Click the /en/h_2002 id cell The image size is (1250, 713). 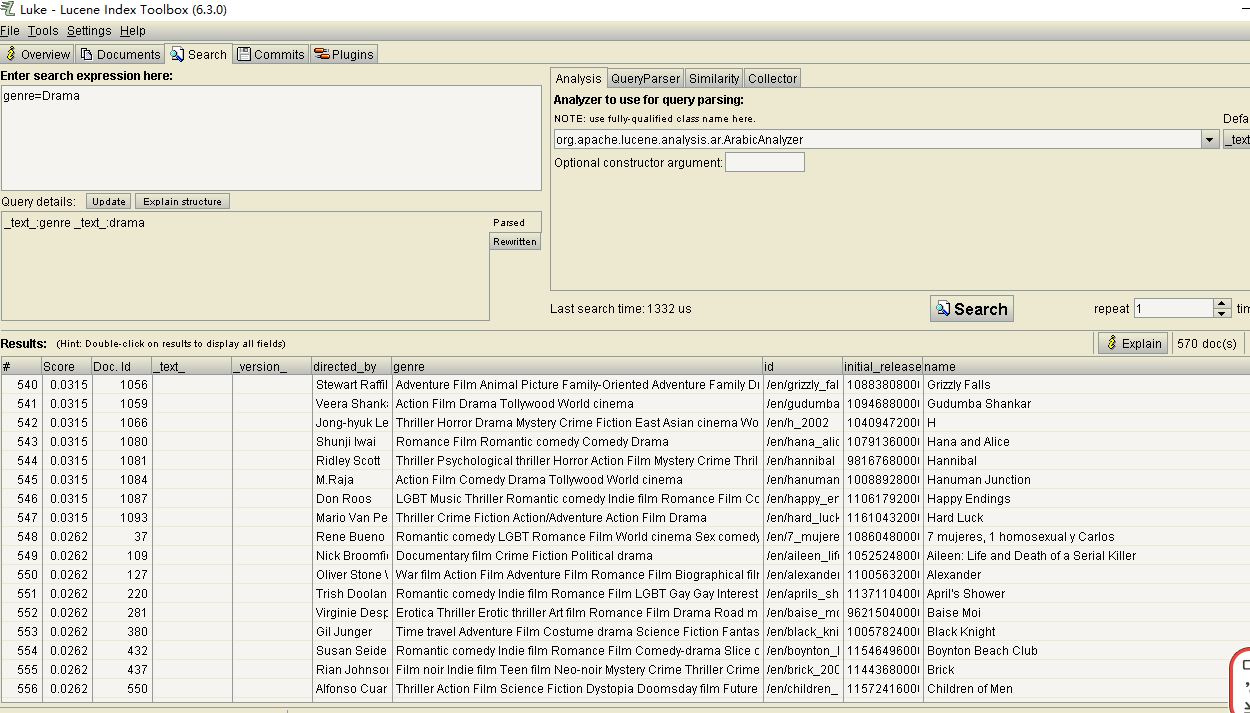point(802,423)
